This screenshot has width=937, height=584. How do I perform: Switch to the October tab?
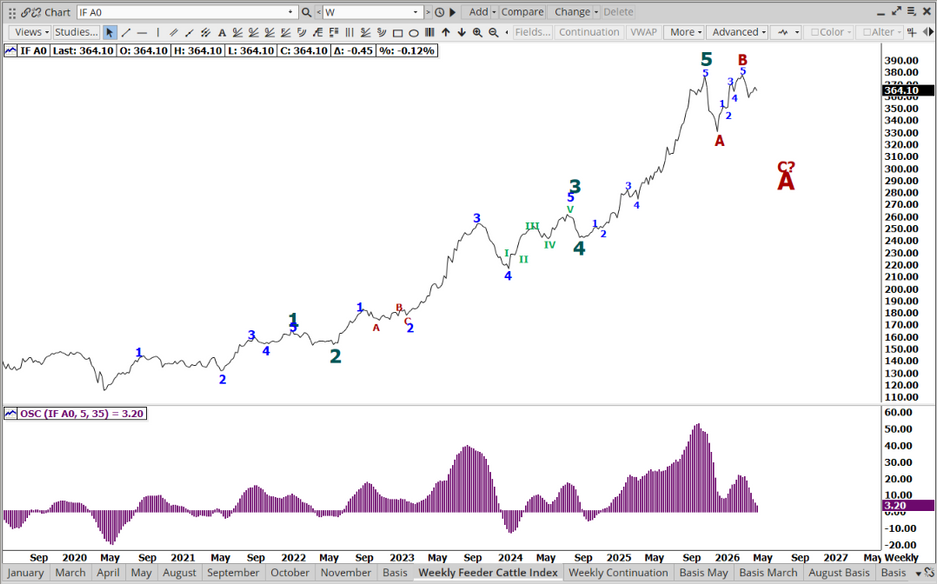pyautogui.click(x=290, y=573)
